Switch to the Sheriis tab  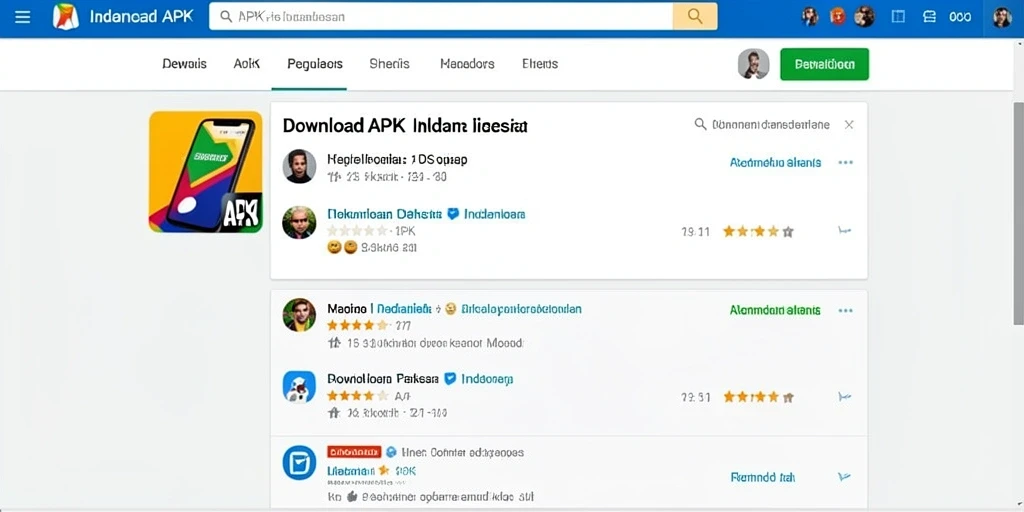point(389,64)
